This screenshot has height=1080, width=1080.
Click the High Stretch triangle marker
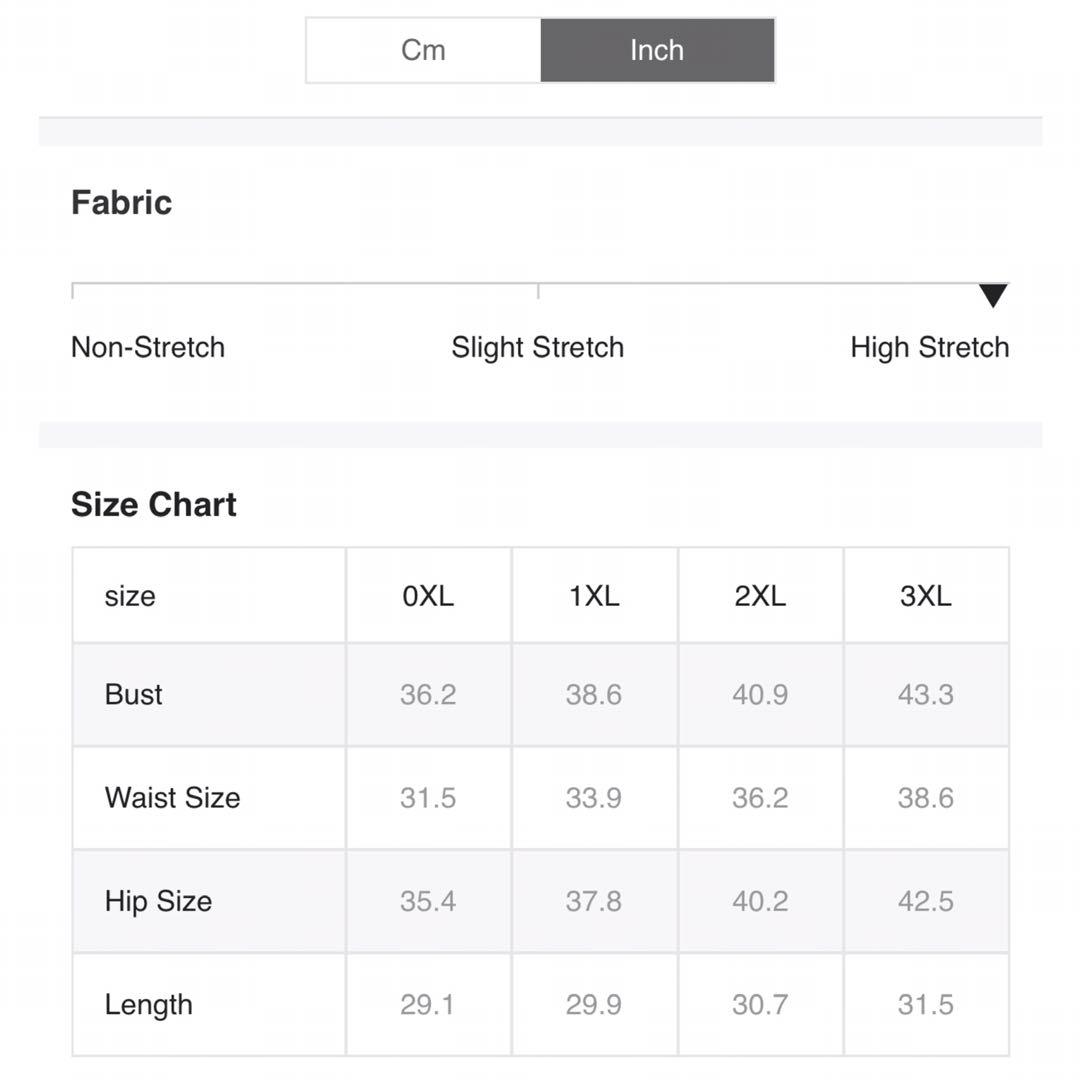[993, 295]
